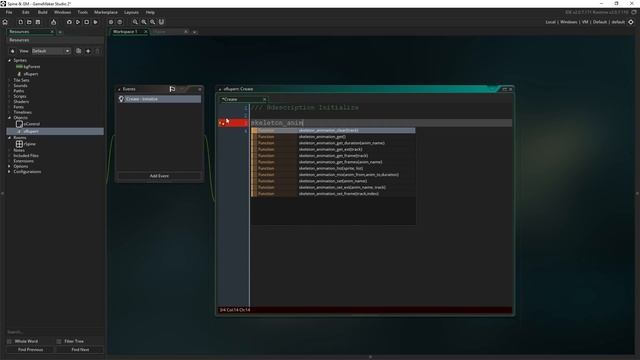Image resolution: width=640 pixels, height=360 pixels.
Task: Choose skeleton_animation_set(anim_name) suggestion
Action: click(333, 181)
